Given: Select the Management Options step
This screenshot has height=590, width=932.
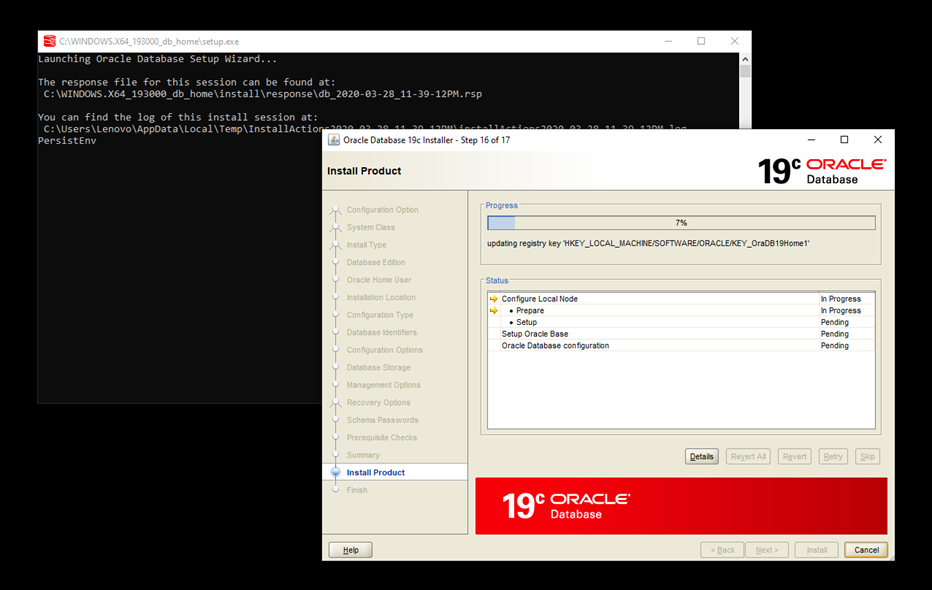Looking at the screenshot, I should tap(383, 385).
